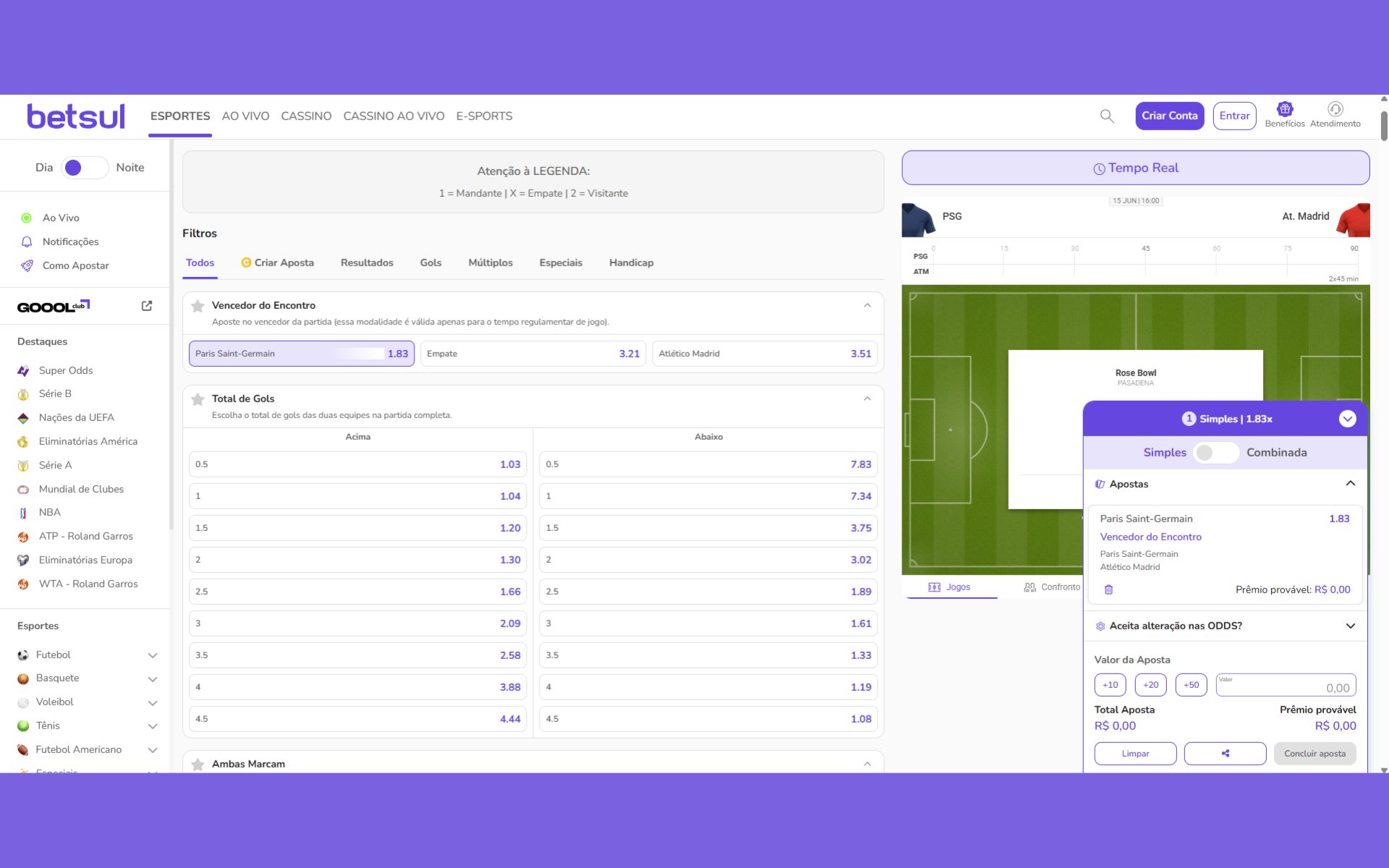This screenshot has height=868, width=1389.
Task: Favorite the Total de Gols star
Action: point(197,399)
